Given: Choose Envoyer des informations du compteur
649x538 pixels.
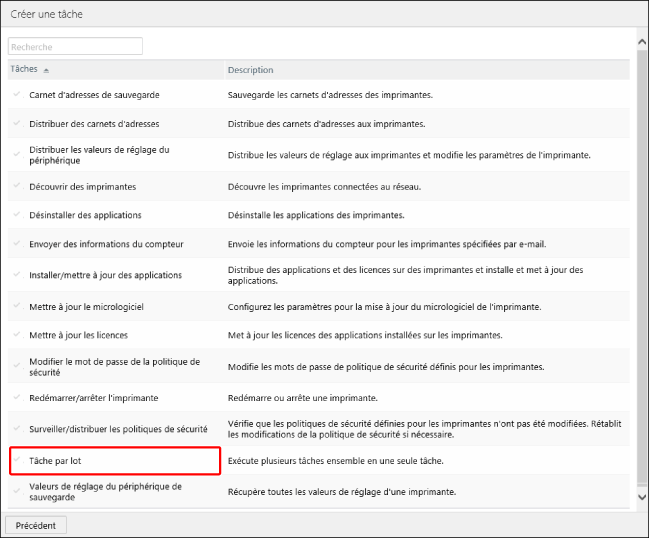Looking at the screenshot, I should coord(106,244).
